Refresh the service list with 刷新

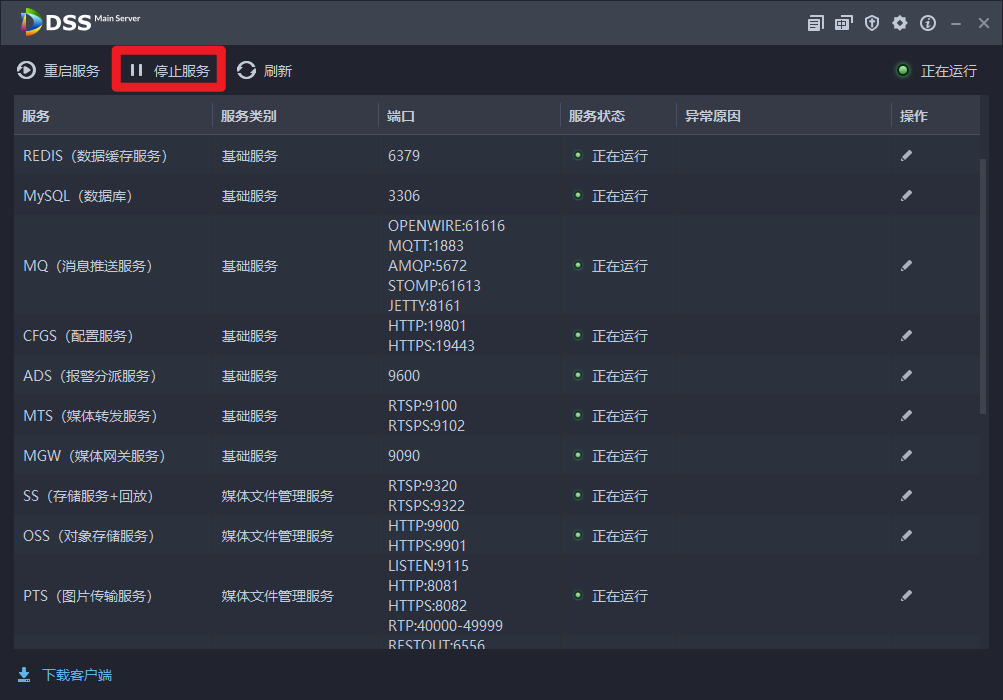[265, 71]
